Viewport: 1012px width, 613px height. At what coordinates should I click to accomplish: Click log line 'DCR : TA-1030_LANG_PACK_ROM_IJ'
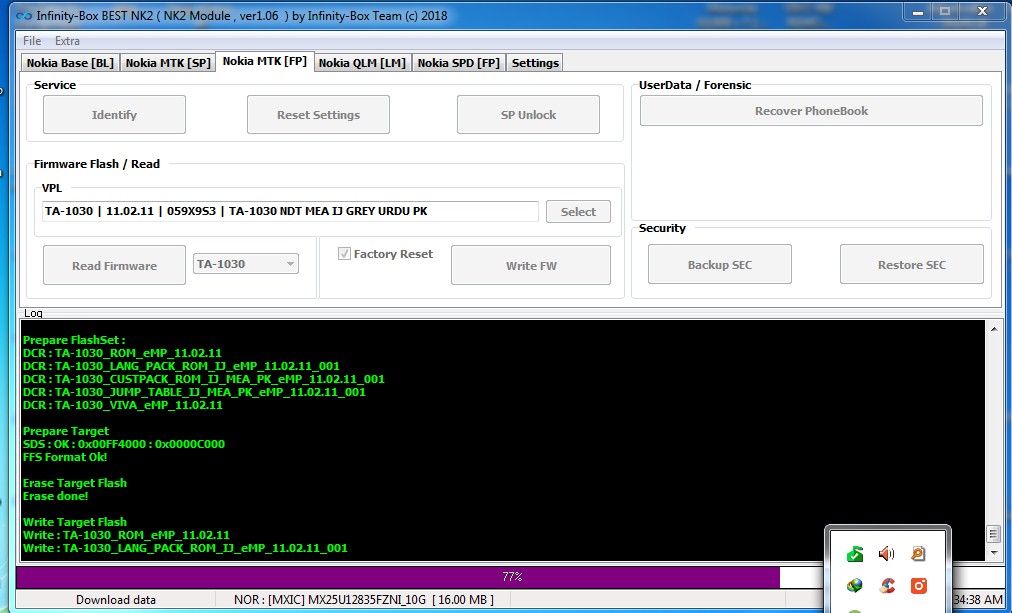tap(181, 366)
